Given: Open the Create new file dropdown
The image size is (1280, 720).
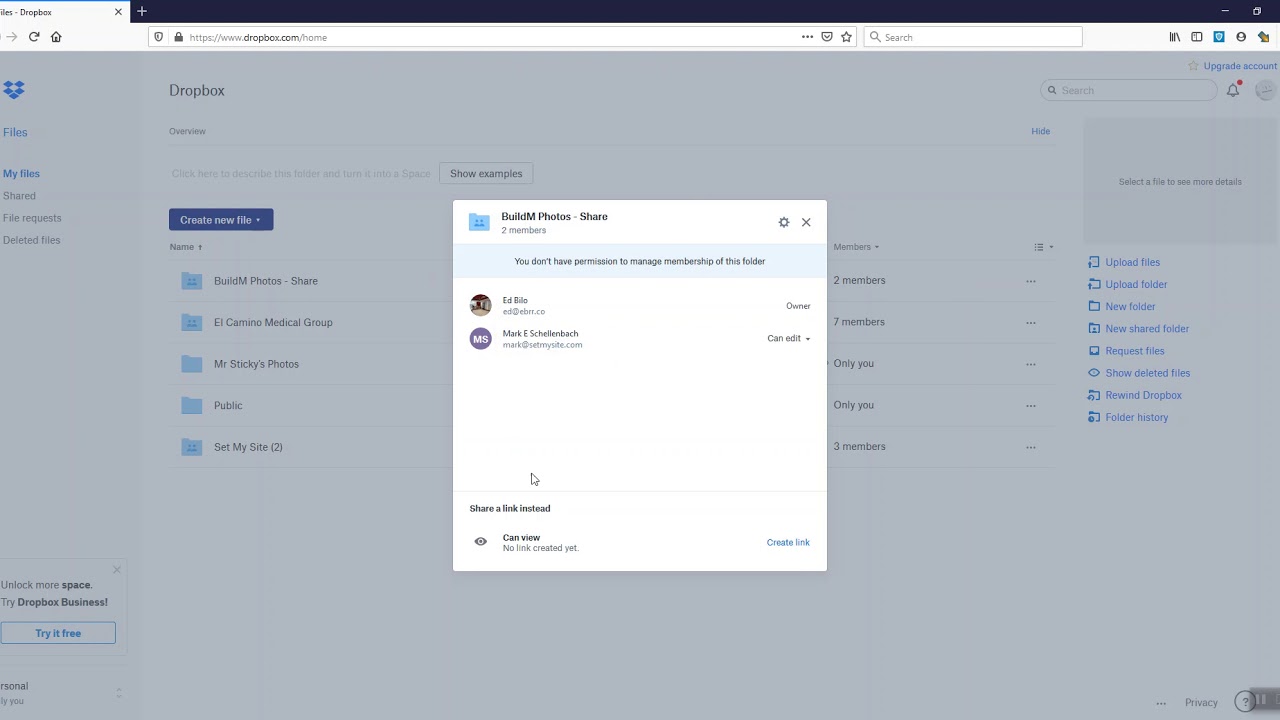Looking at the screenshot, I should pyautogui.click(x=221, y=220).
